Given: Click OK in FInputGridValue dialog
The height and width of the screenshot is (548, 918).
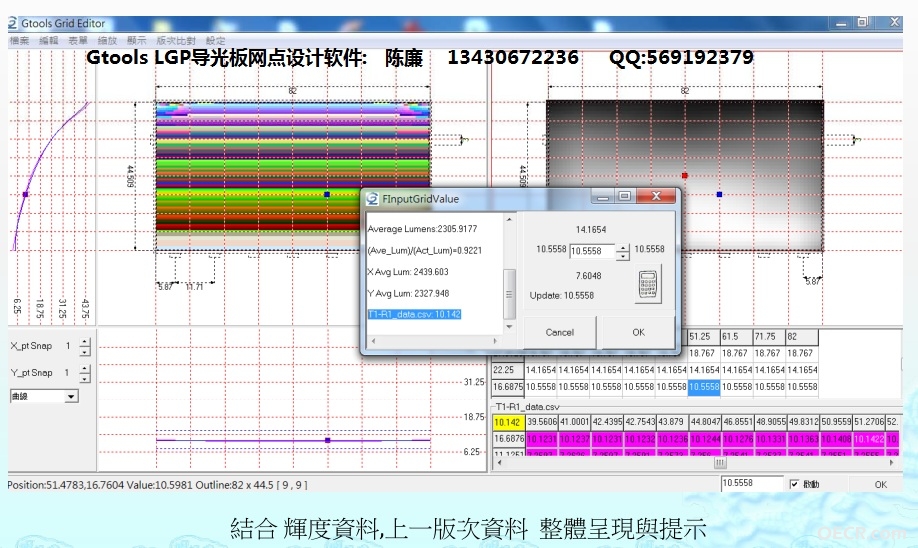Looking at the screenshot, I should [x=638, y=333].
